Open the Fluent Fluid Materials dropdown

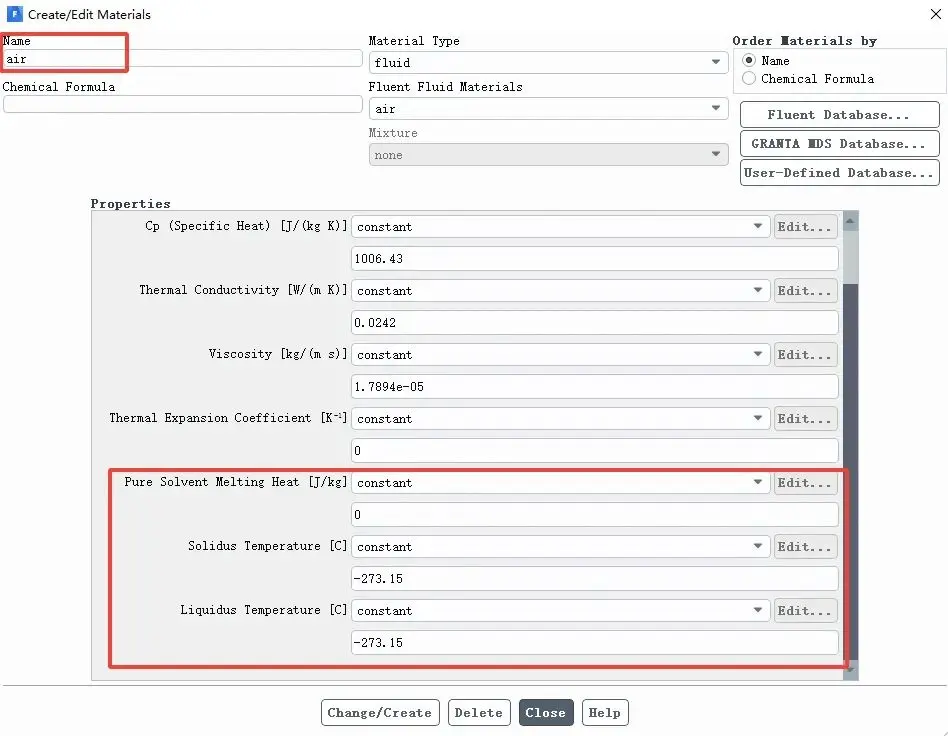click(x=548, y=109)
